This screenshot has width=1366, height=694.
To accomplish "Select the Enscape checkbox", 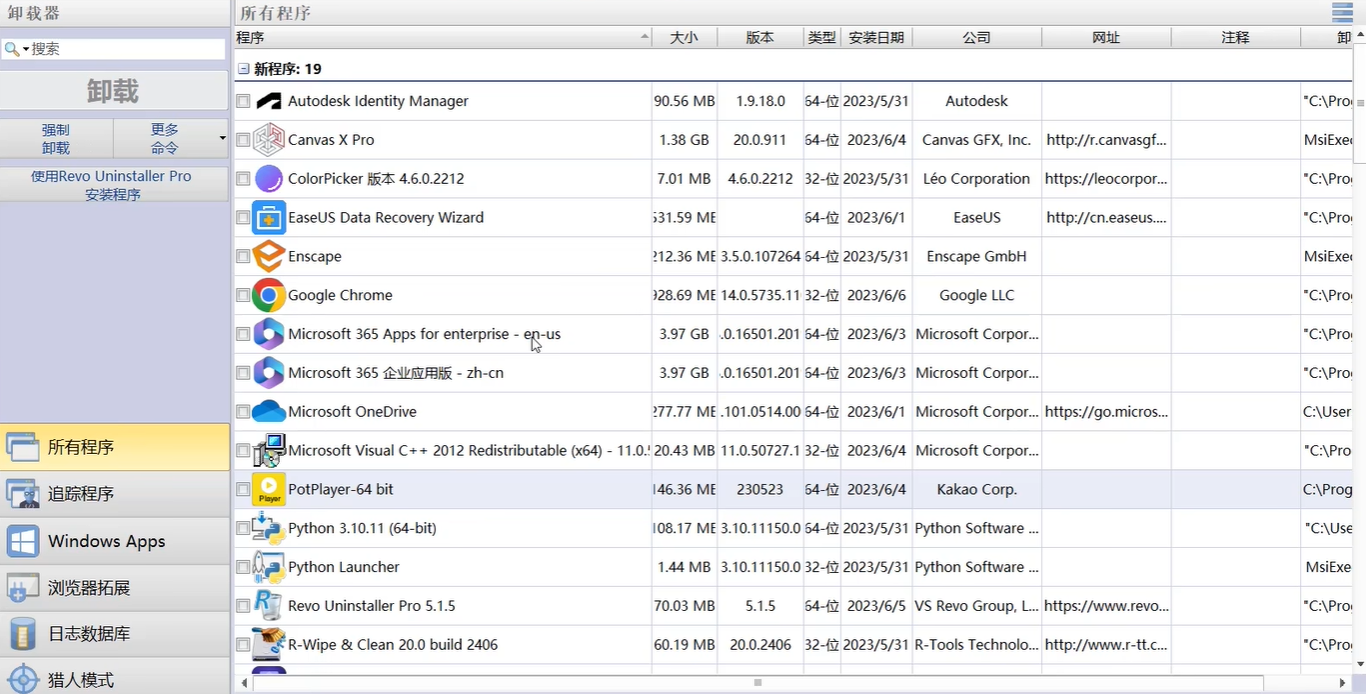I will (x=243, y=256).
